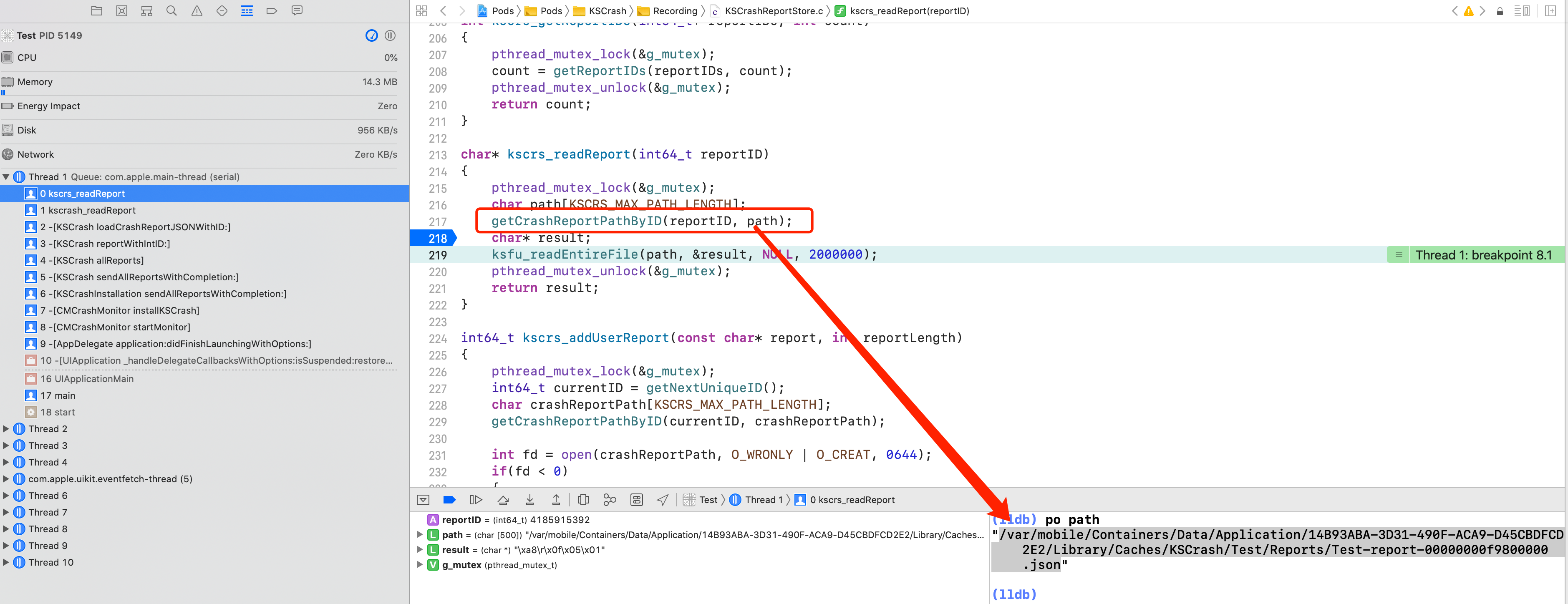
Task: Click the Step Out debugger button
Action: [556, 500]
